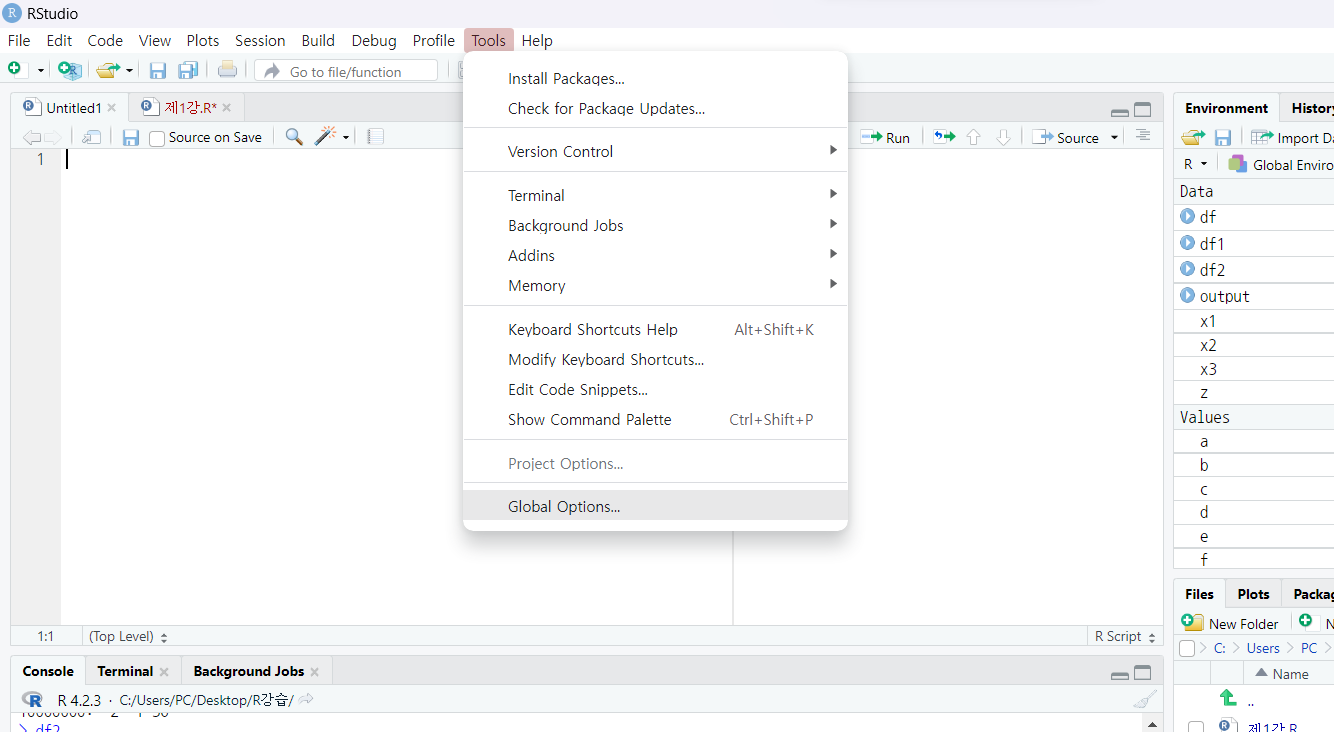Select Keyboard Shortcuts Help
The height and width of the screenshot is (732, 1334).
pyautogui.click(x=655, y=330)
